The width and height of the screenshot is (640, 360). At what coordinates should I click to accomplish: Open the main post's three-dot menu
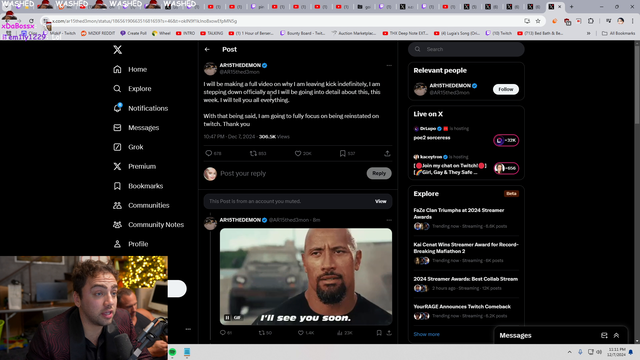tap(389, 65)
